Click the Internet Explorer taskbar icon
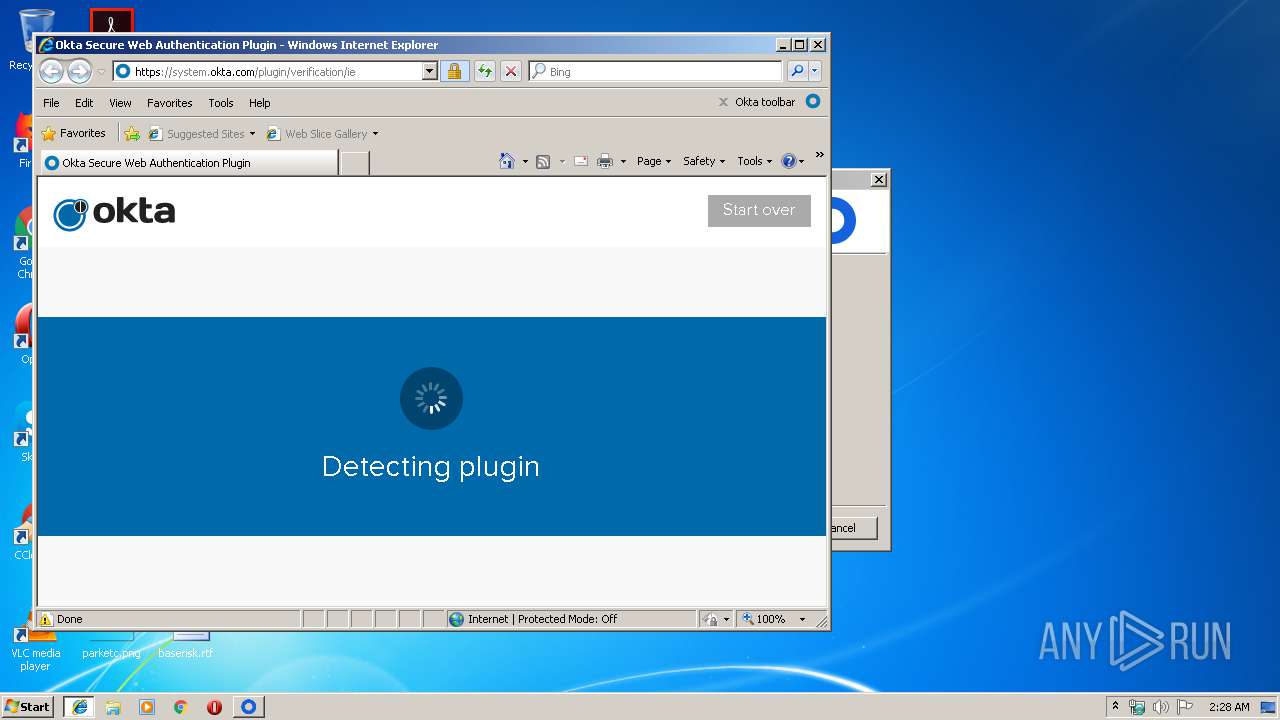Image resolution: width=1280 pixels, height=720 pixels. pos(79,707)
